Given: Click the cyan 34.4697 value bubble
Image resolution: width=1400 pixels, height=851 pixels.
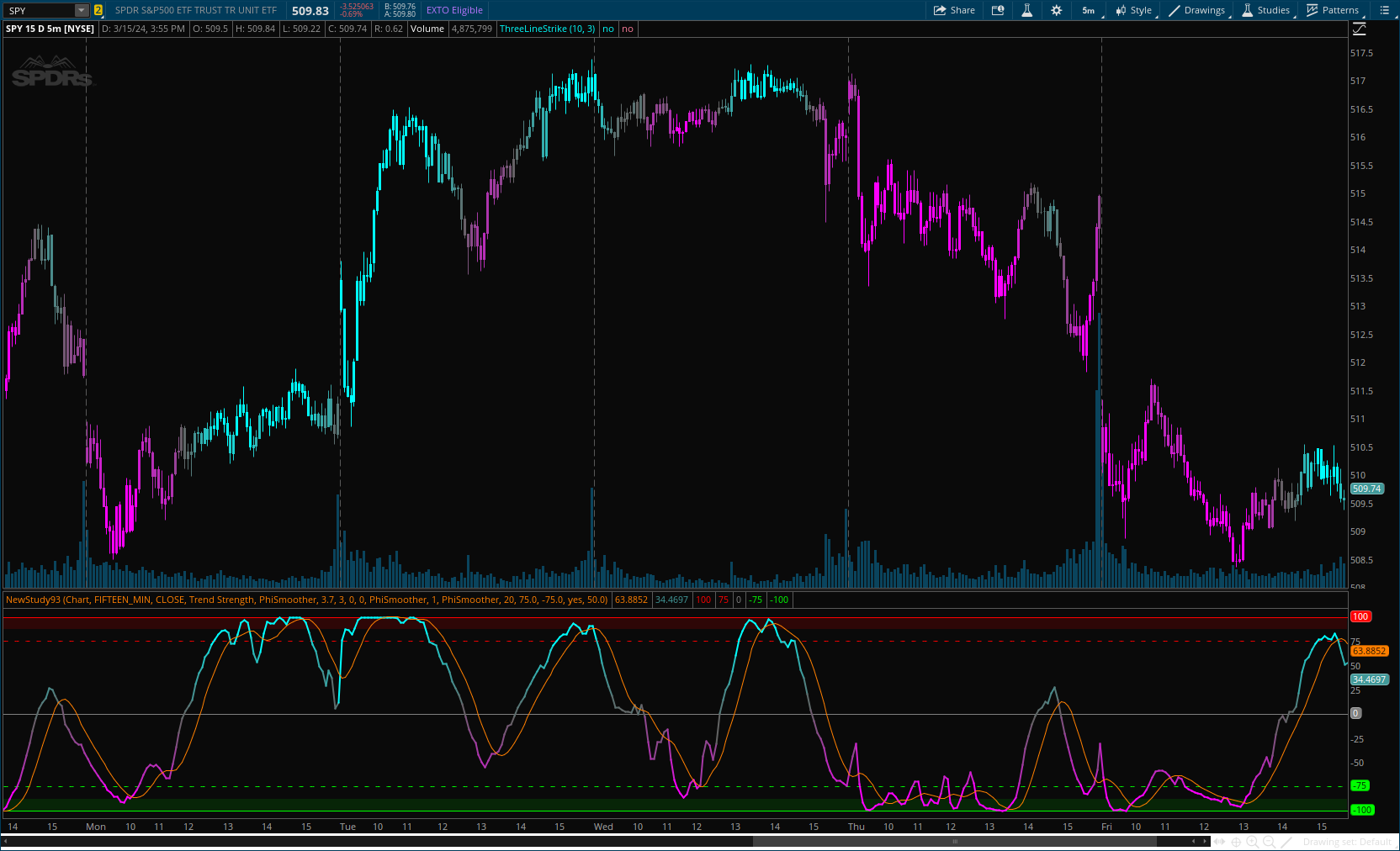Looking at the screenshot, I should point(1370,679).
